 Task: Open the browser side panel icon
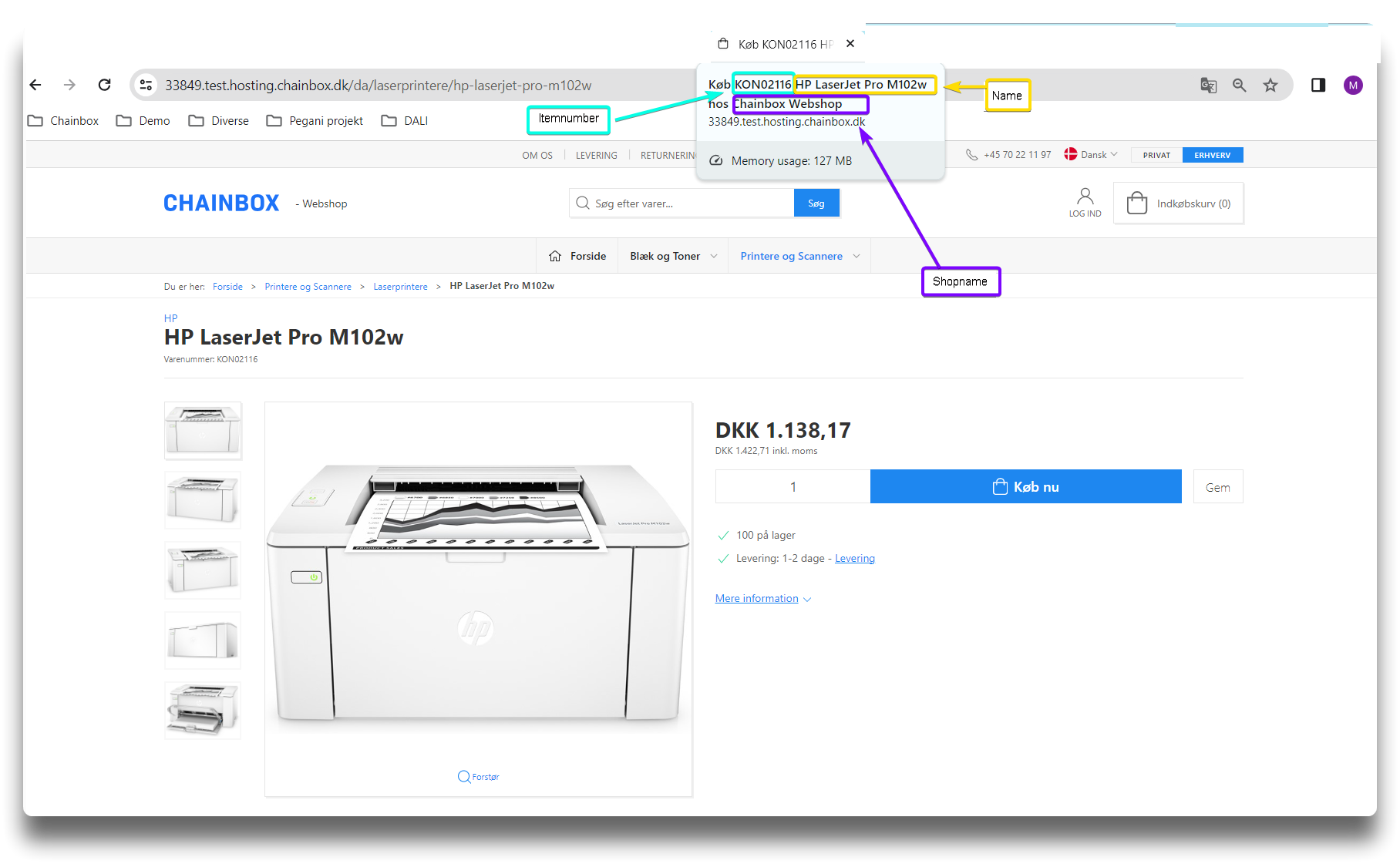tap(1318, 85)
